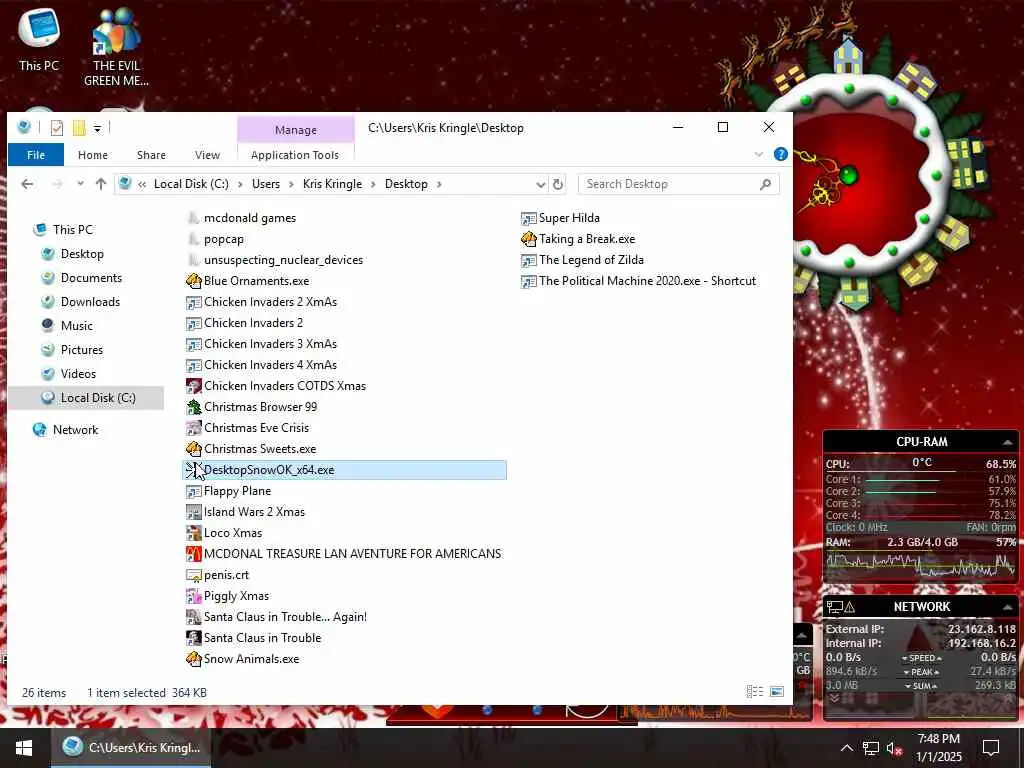Show hidden system tray icons

pyautogui.click(x=846, y=748)
